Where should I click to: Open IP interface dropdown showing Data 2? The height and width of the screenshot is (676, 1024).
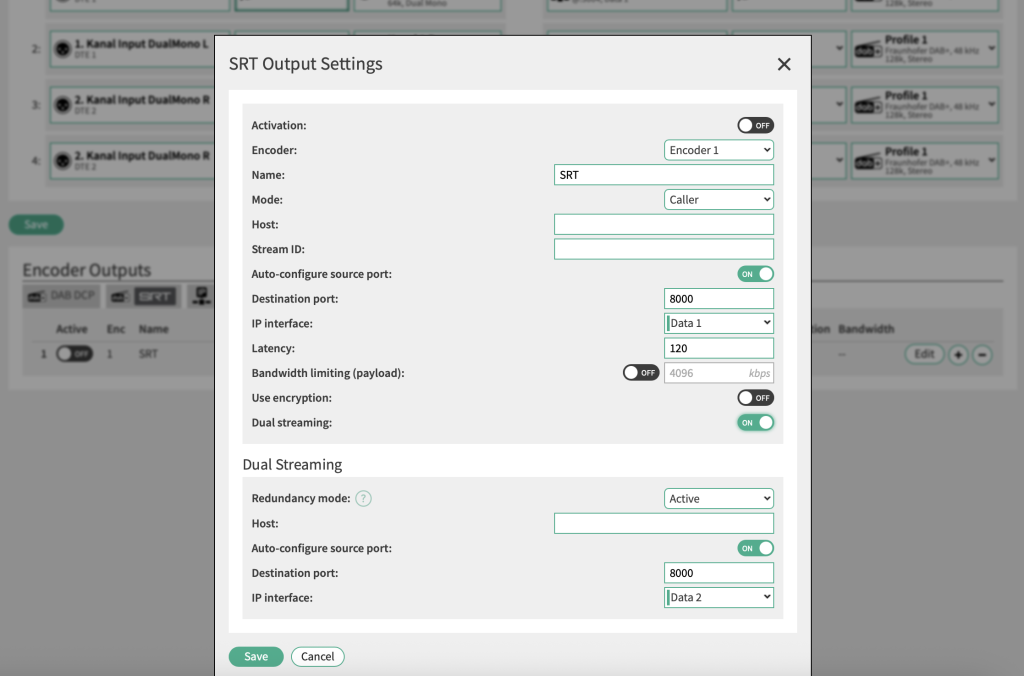(719, 598)
